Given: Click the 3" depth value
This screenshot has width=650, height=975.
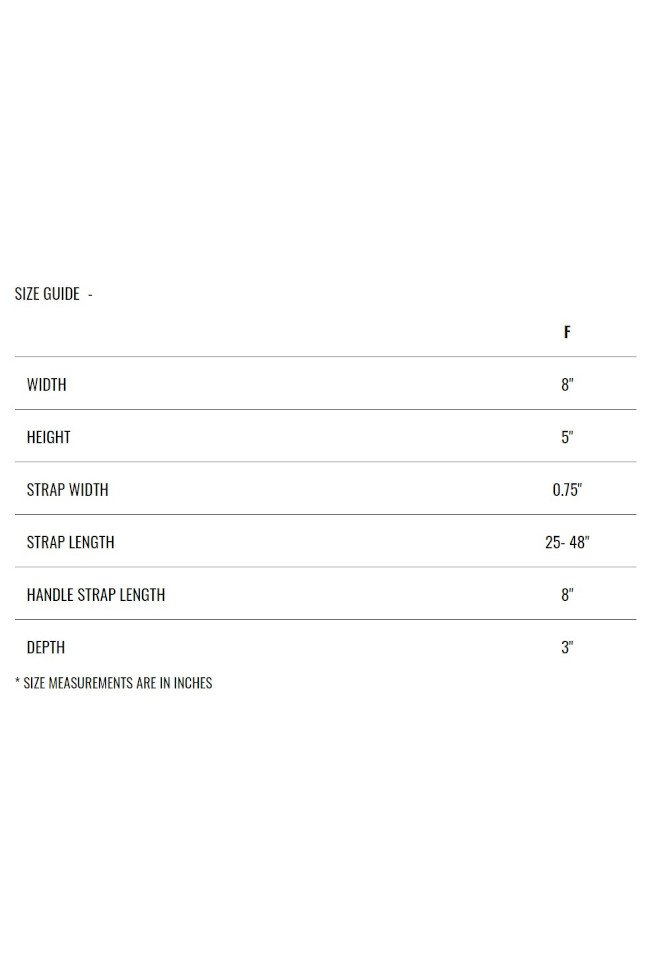Looking at the screenshot, I should (x=567, y=647).
